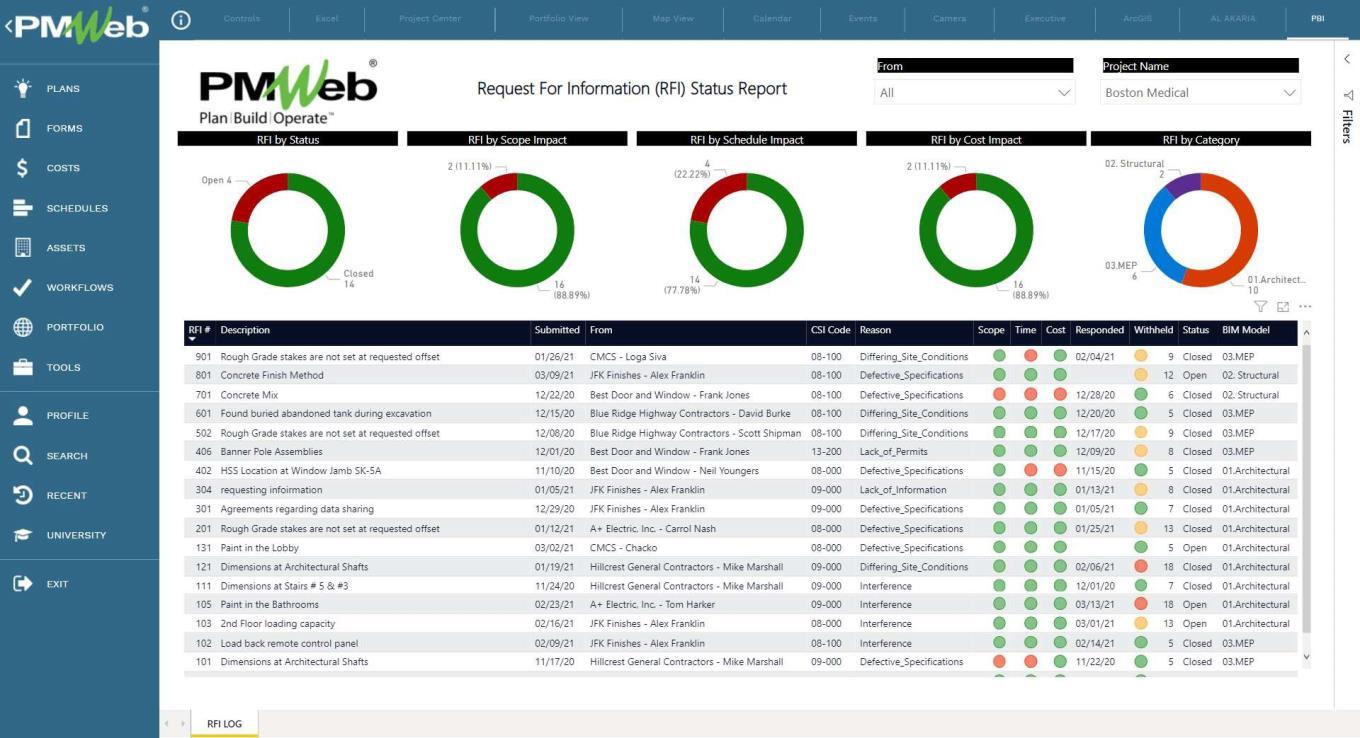Click '2nd Floor loading capacity' row

[x=741, y=623]
